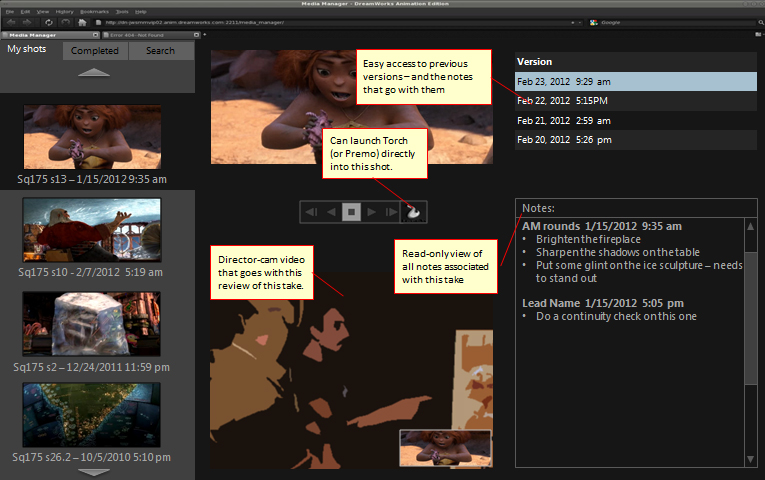
Task: Open the Edit menu
Action: click(x=25, y=12)
